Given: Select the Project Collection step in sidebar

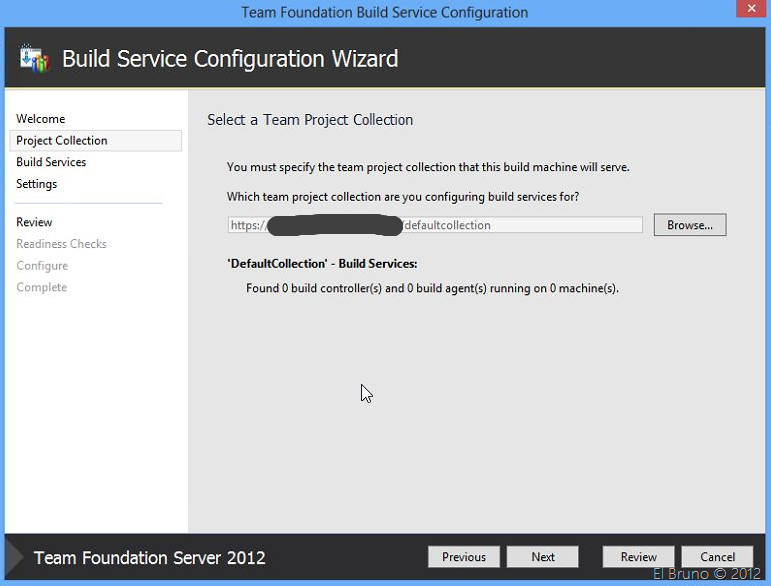Looking at the screenshot, I should click(62, 141).
